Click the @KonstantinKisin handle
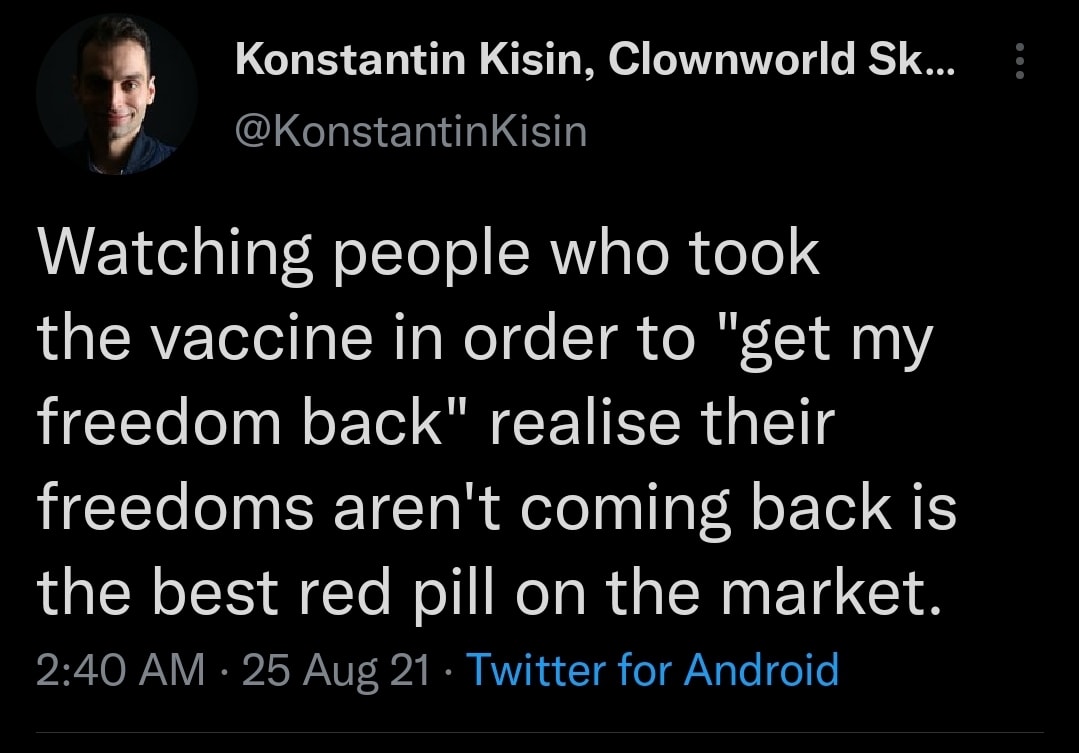This screenshot has height=753, width=1079. (x=410, y=131)
